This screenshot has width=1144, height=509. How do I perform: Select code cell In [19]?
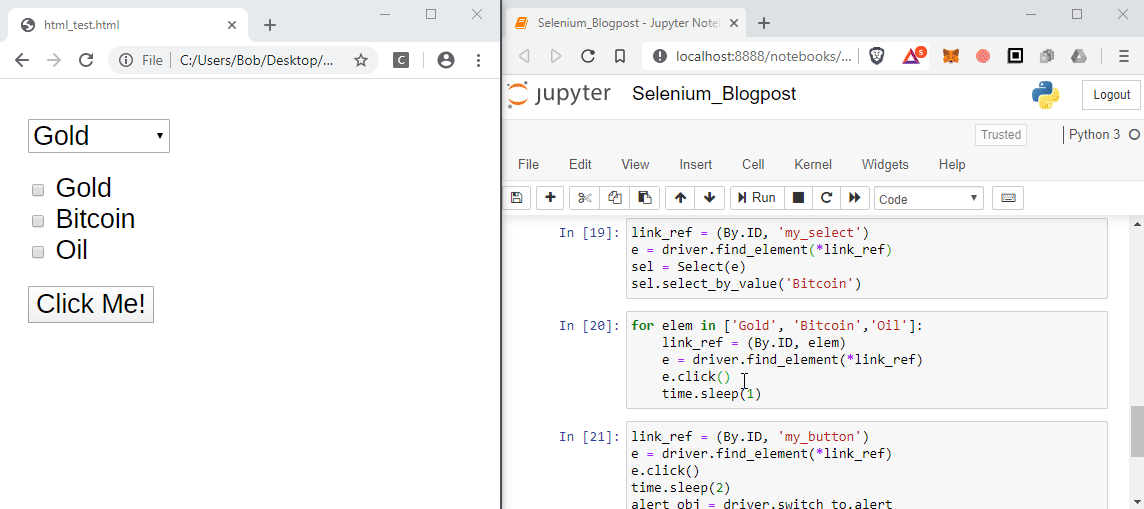tap(867, 258)
